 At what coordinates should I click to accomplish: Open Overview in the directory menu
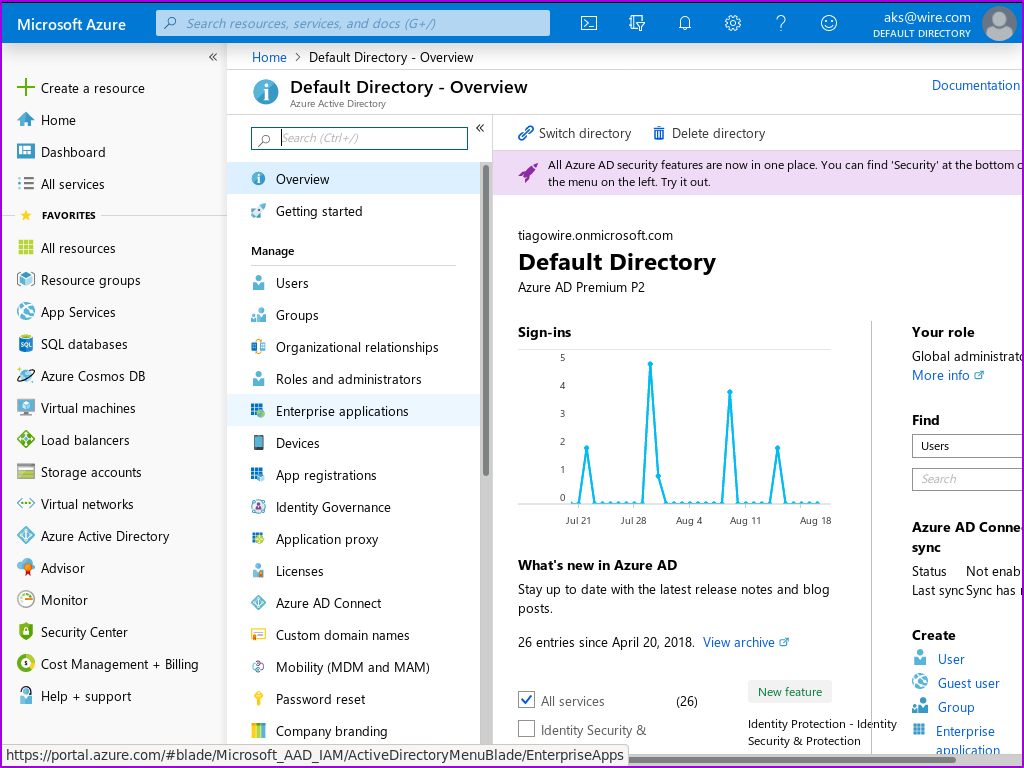click(x=353, y=178)
